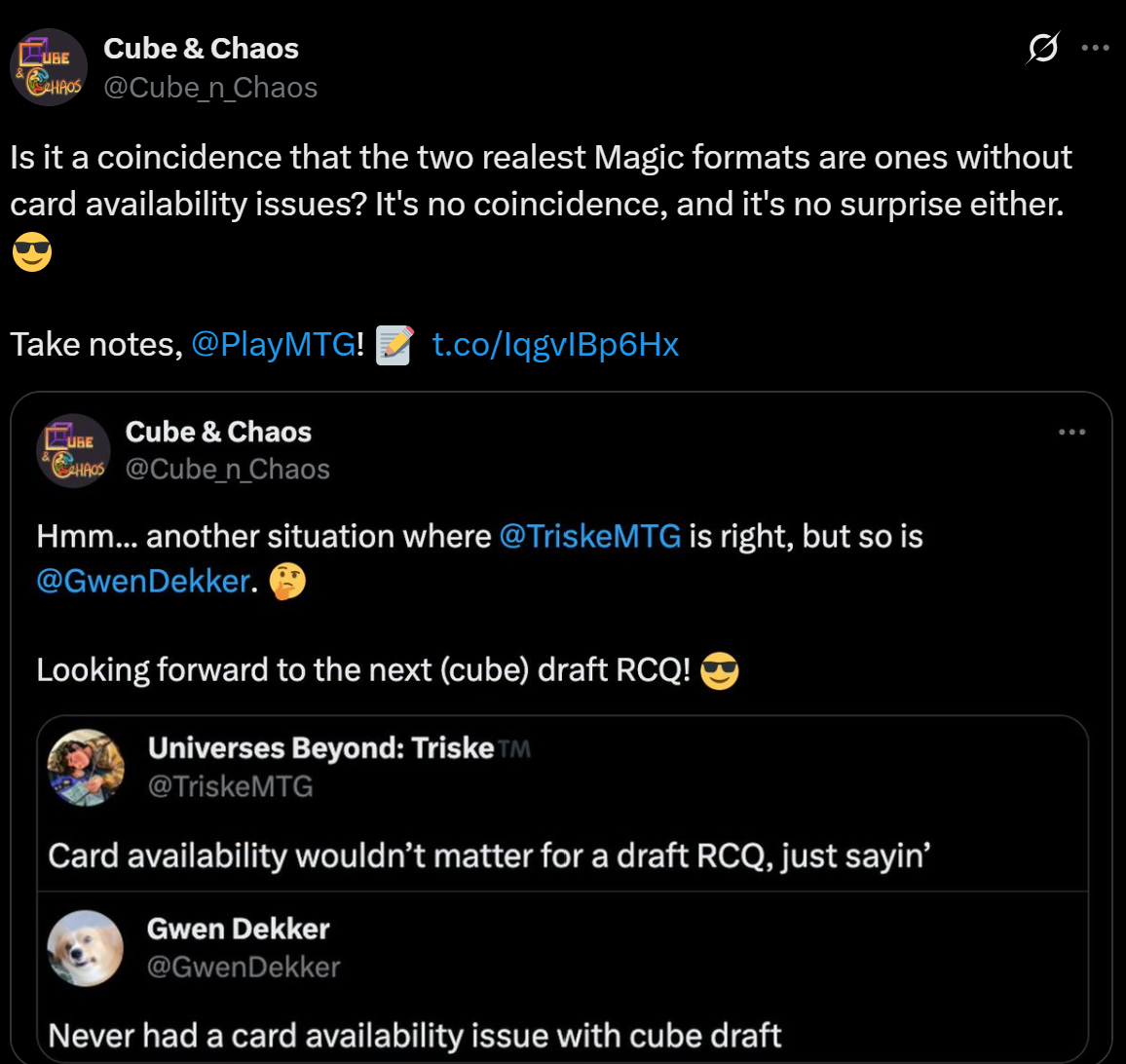Image resolution: width=1126 pixels, height=1064 pixels.
Task: Open the t.co/IqgvIBp6Hx link
Action: point(555,345)
